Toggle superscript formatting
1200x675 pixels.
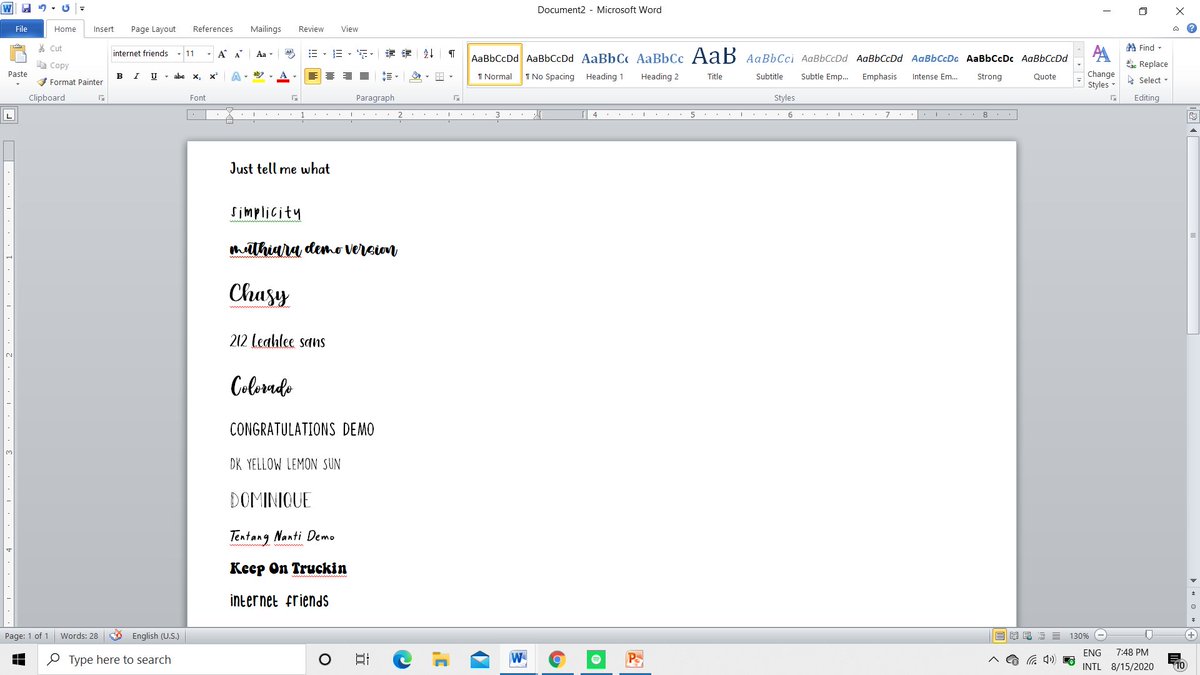212,76
